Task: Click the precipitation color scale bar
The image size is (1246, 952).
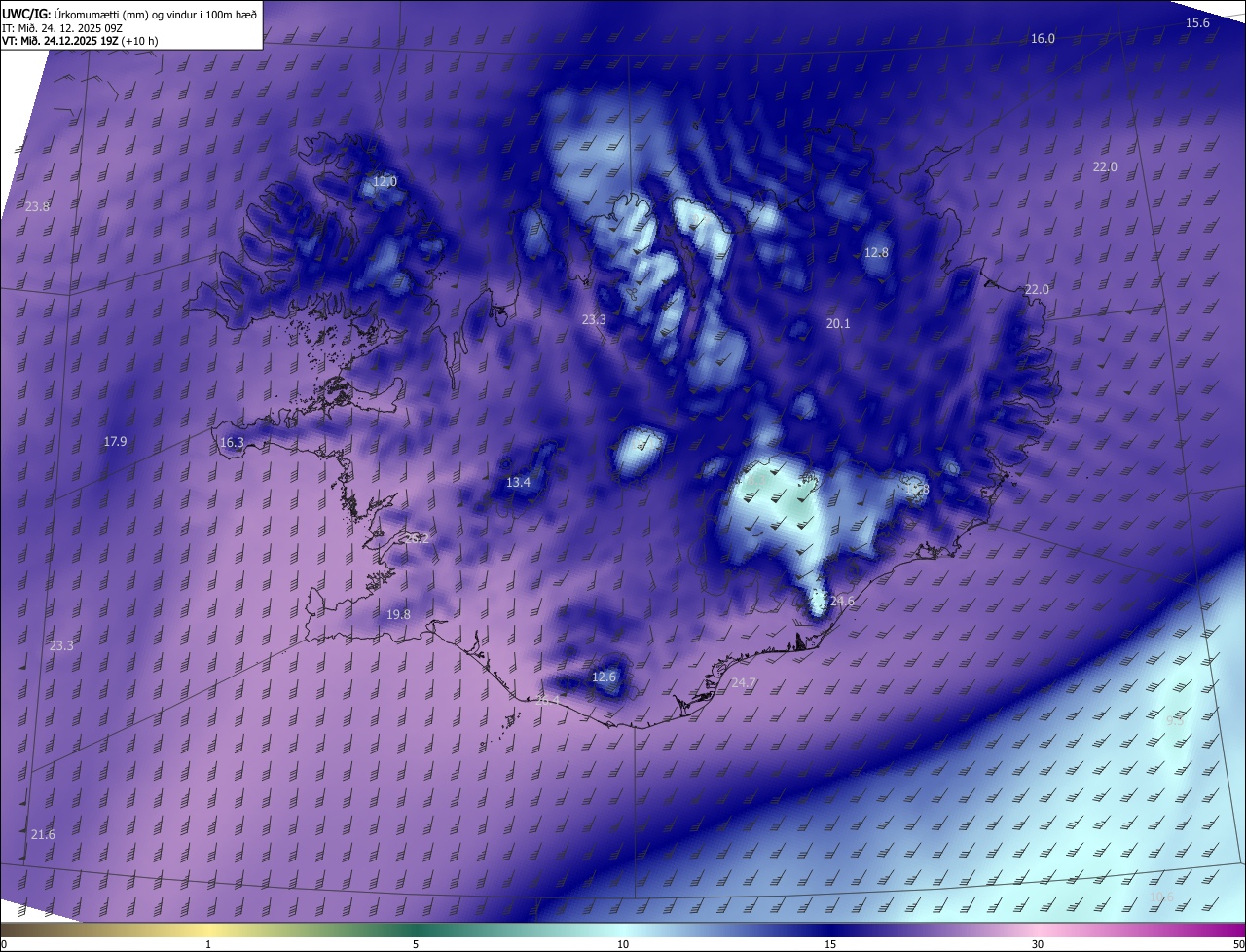Action: 623,930
